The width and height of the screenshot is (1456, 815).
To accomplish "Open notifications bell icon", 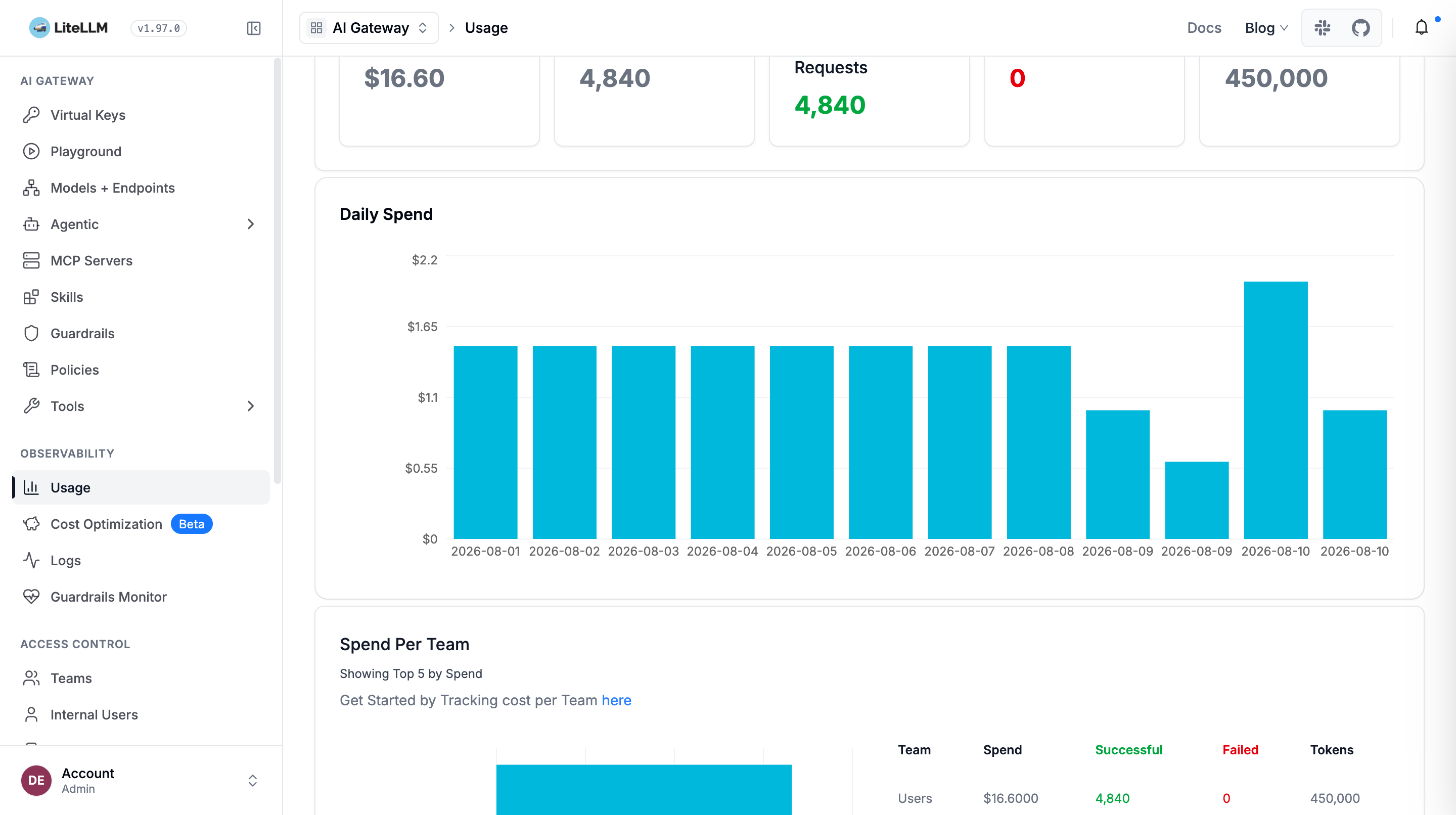I will (1421, 27).
